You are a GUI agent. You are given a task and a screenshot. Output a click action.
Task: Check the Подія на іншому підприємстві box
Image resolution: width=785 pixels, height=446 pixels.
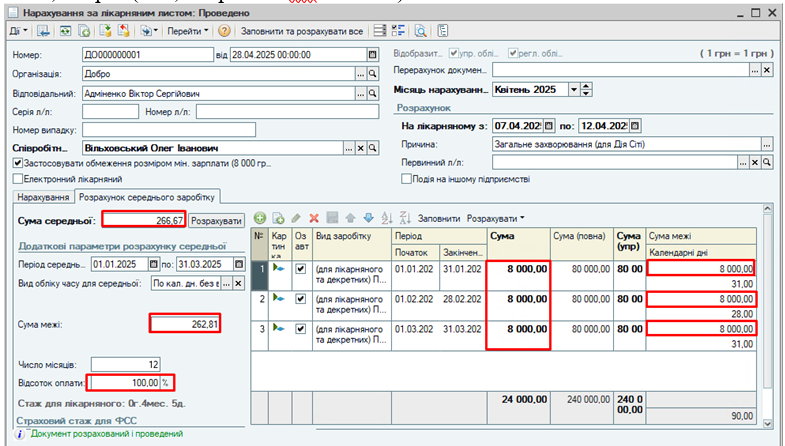point(406,179)
